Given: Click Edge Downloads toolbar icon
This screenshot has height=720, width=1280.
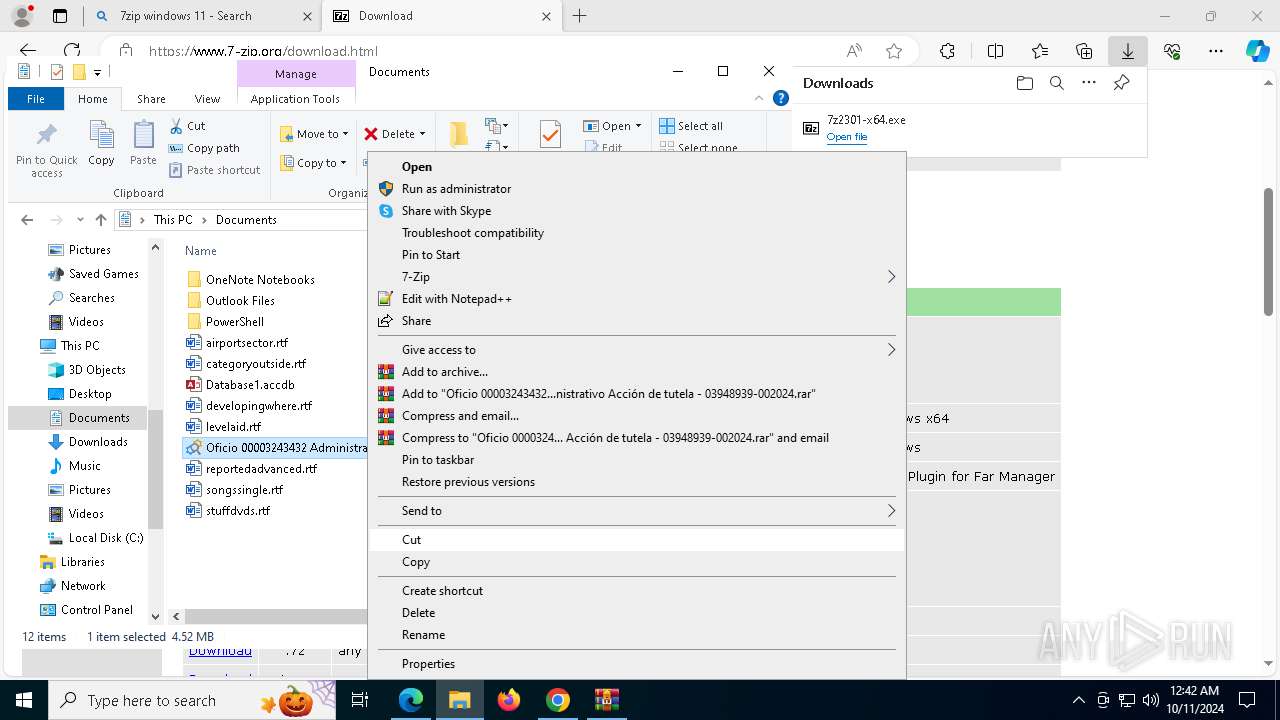Looking at the screenshot, I should point(1127,51).
